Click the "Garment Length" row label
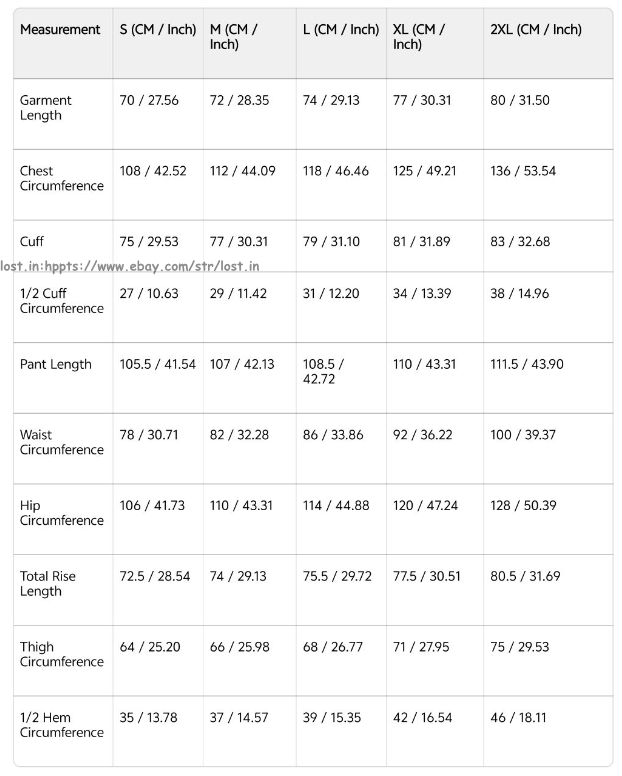Viewport: 622px width, 776px height. (46, 108)
